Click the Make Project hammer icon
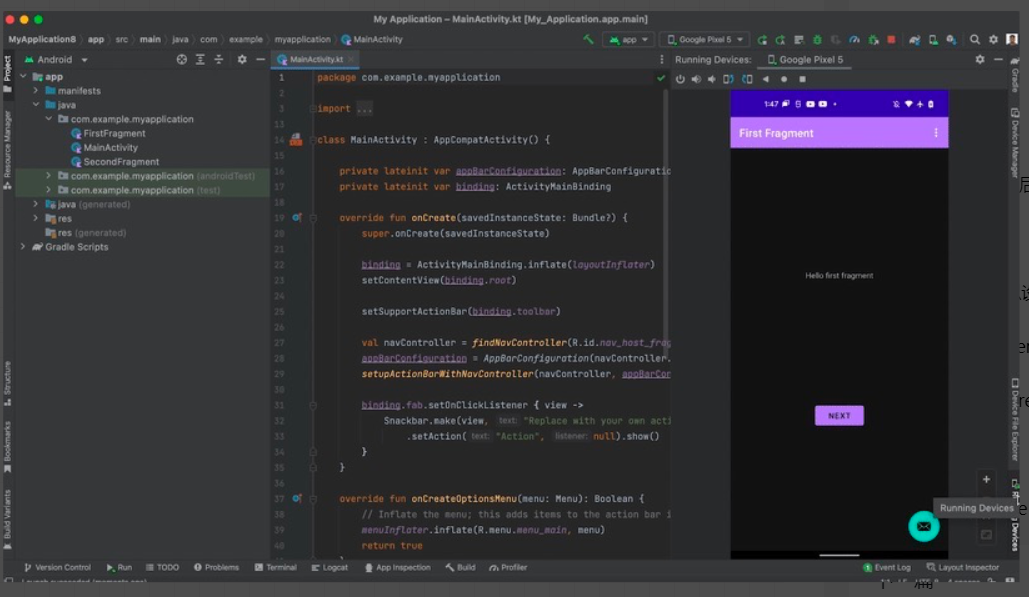 (588, 39)
